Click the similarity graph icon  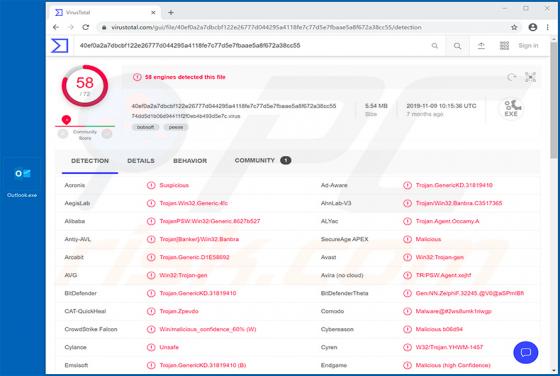530,77
